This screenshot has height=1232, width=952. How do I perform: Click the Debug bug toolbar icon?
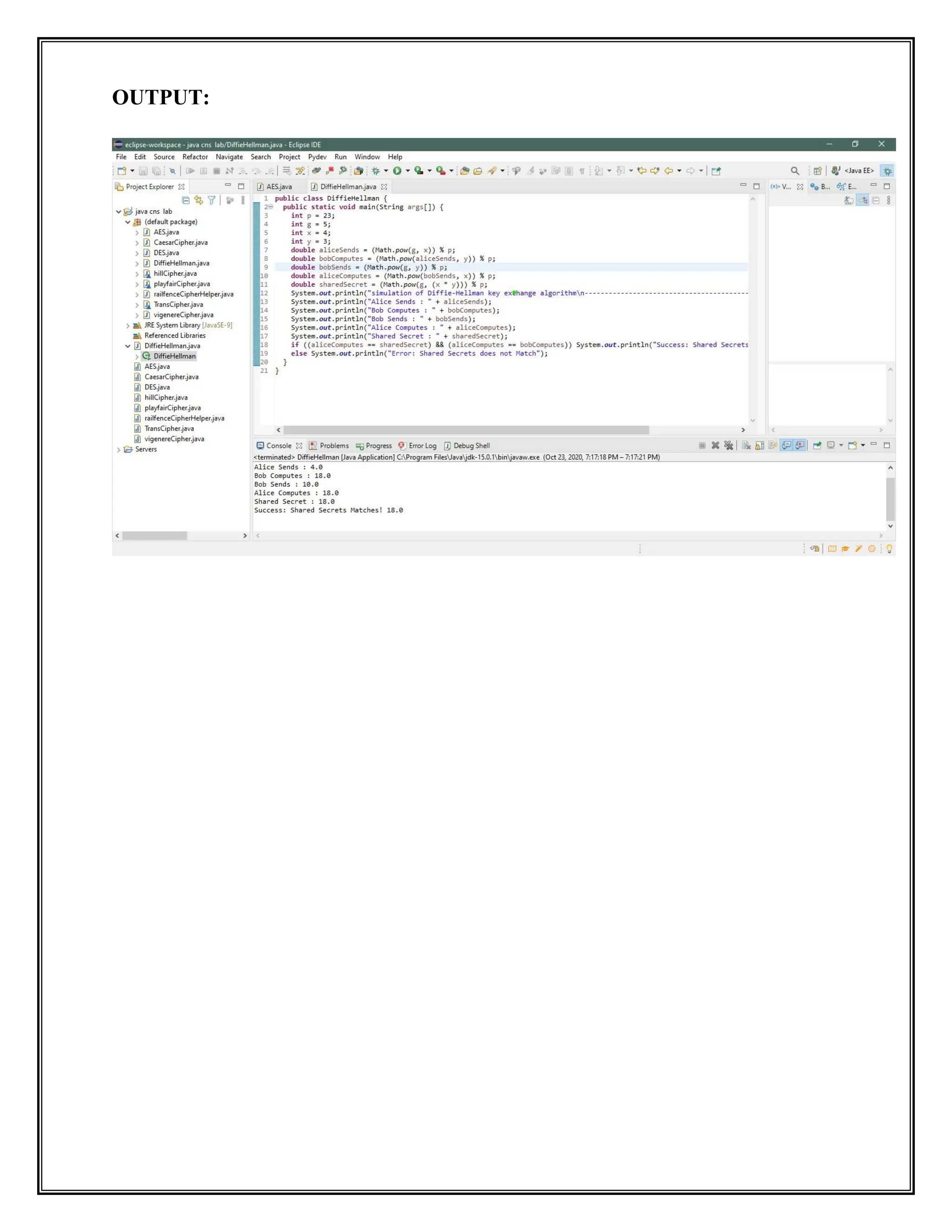click(376, 171)
